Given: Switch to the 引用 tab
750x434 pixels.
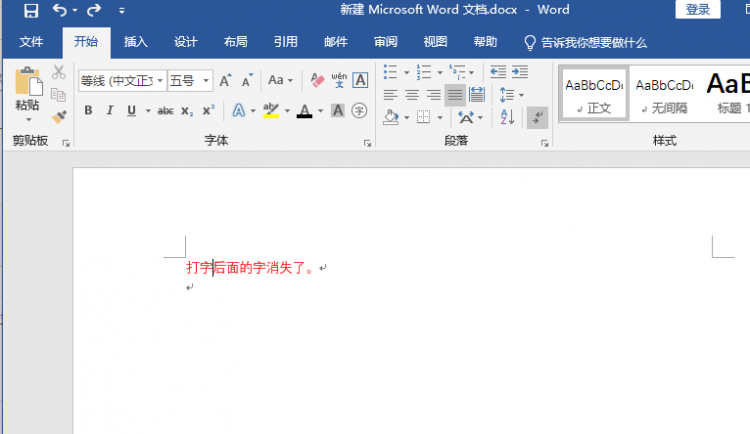Looking at the screenshot, I should pyautogui.click(x=286, y=42).
